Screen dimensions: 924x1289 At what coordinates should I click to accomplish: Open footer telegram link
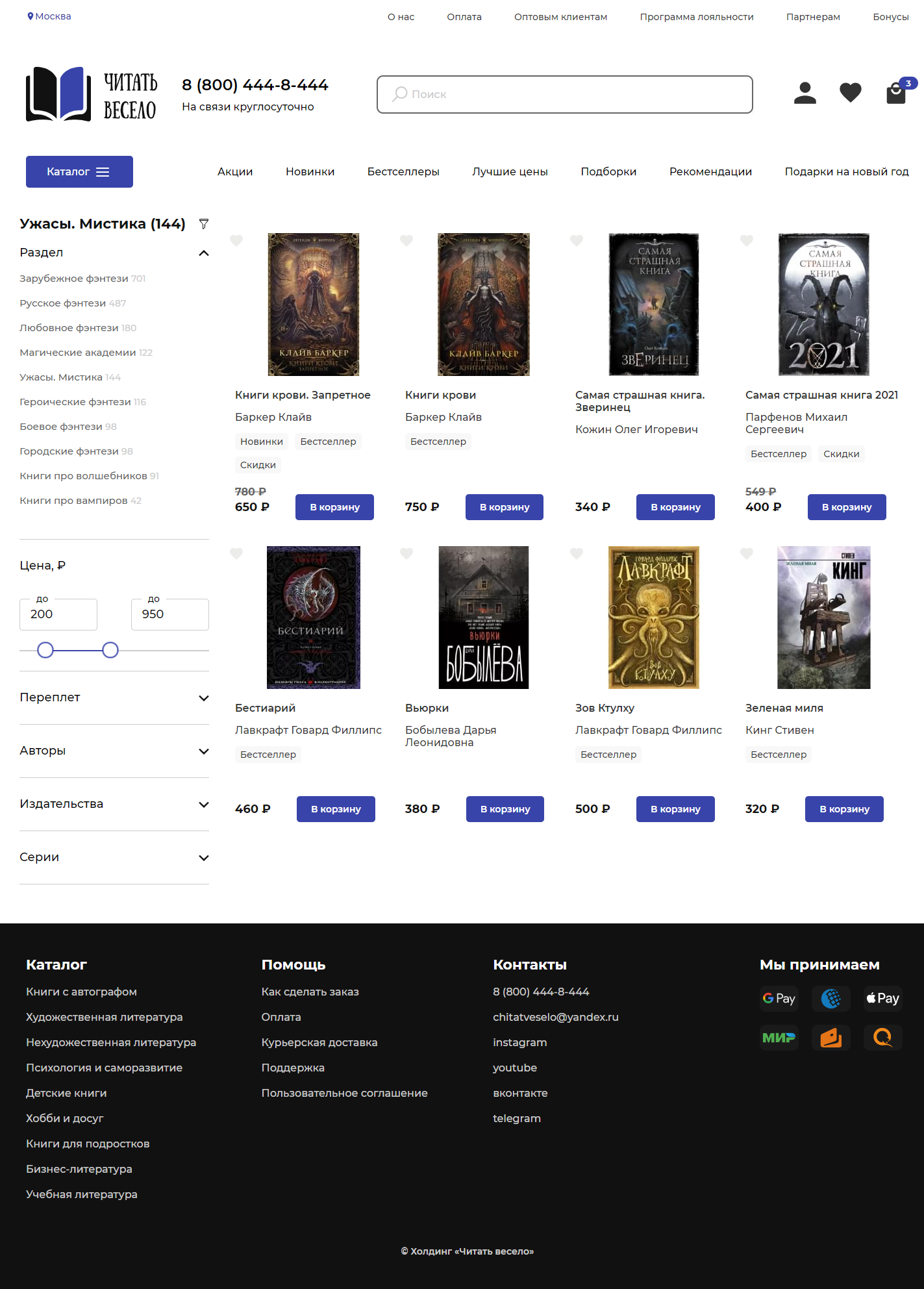[517, 1118]
